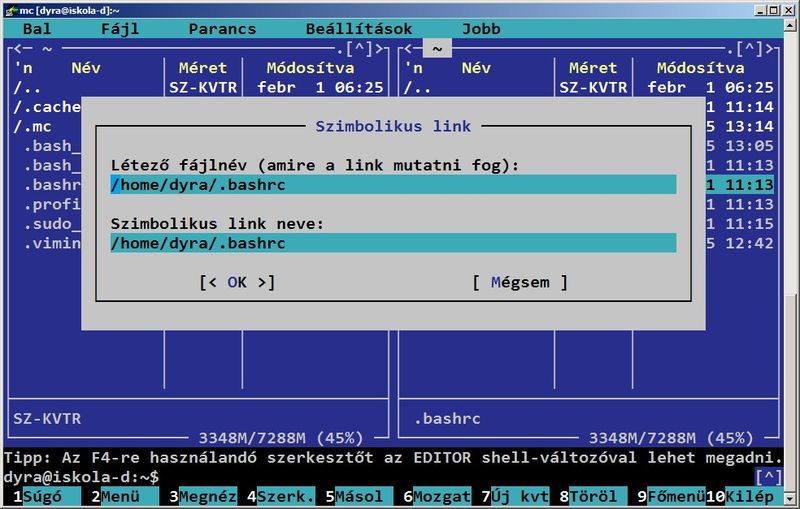Click right panel disk usage 3348M/7288M

point(671,438)
